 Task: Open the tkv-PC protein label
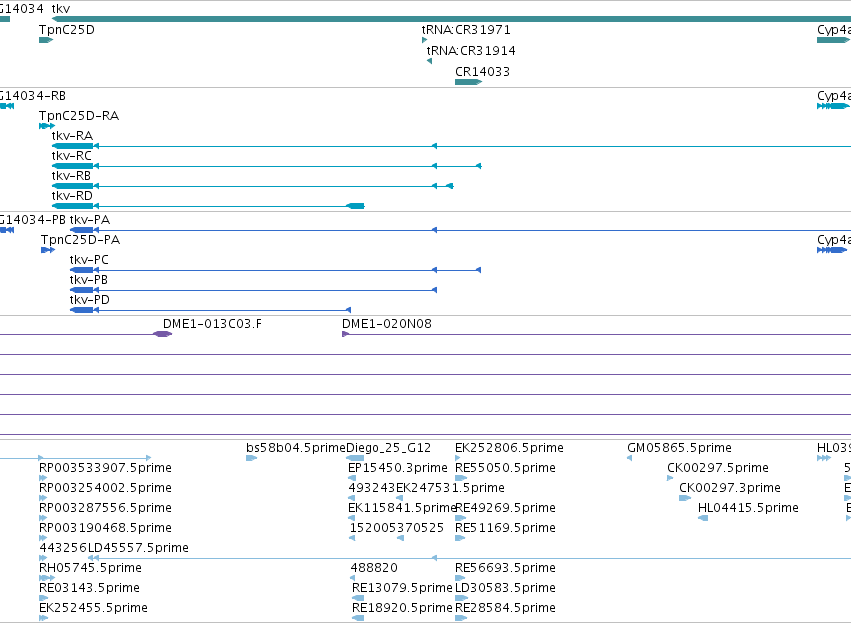[89, 260]
